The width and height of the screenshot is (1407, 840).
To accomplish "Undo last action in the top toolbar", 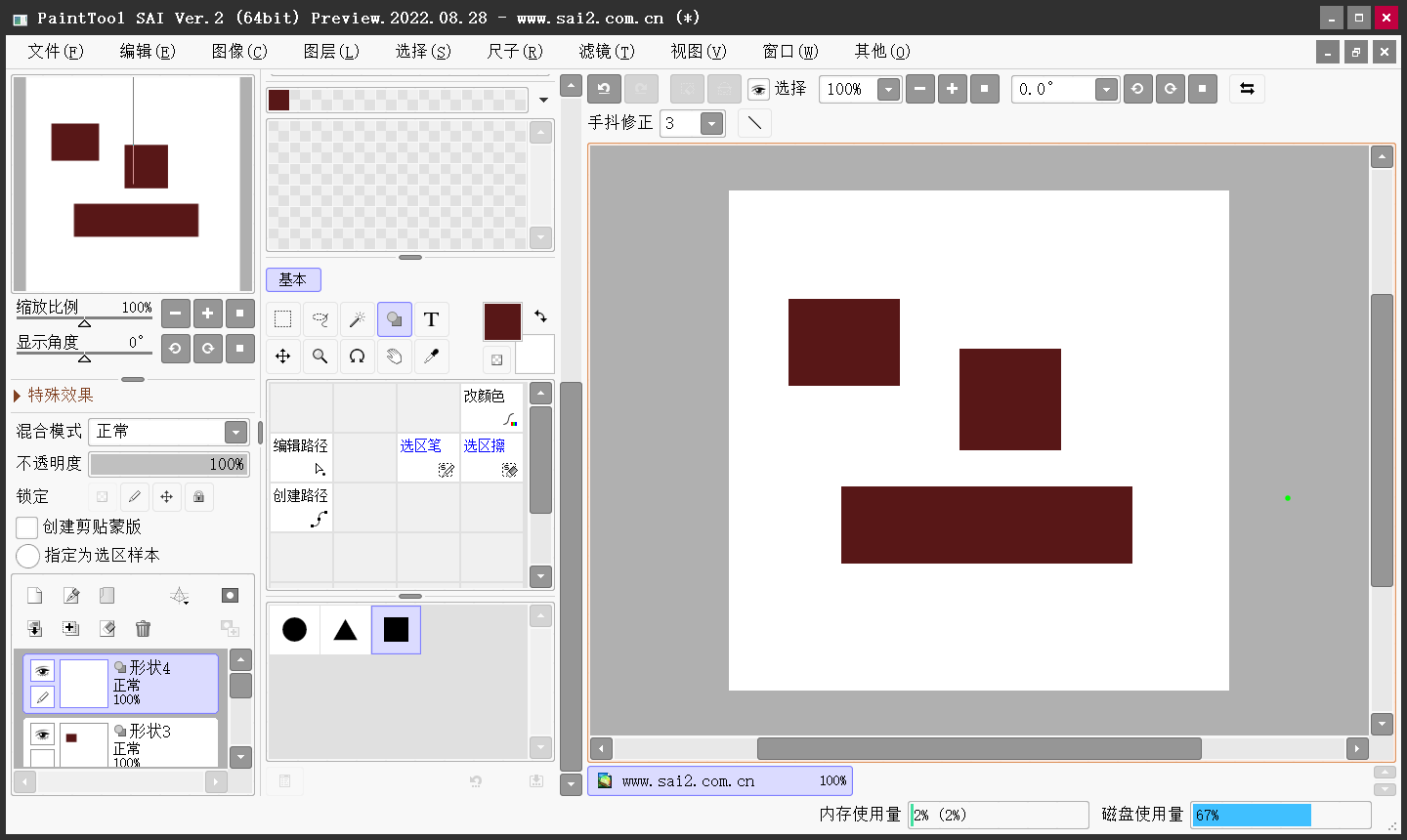I will coord(604,89).
